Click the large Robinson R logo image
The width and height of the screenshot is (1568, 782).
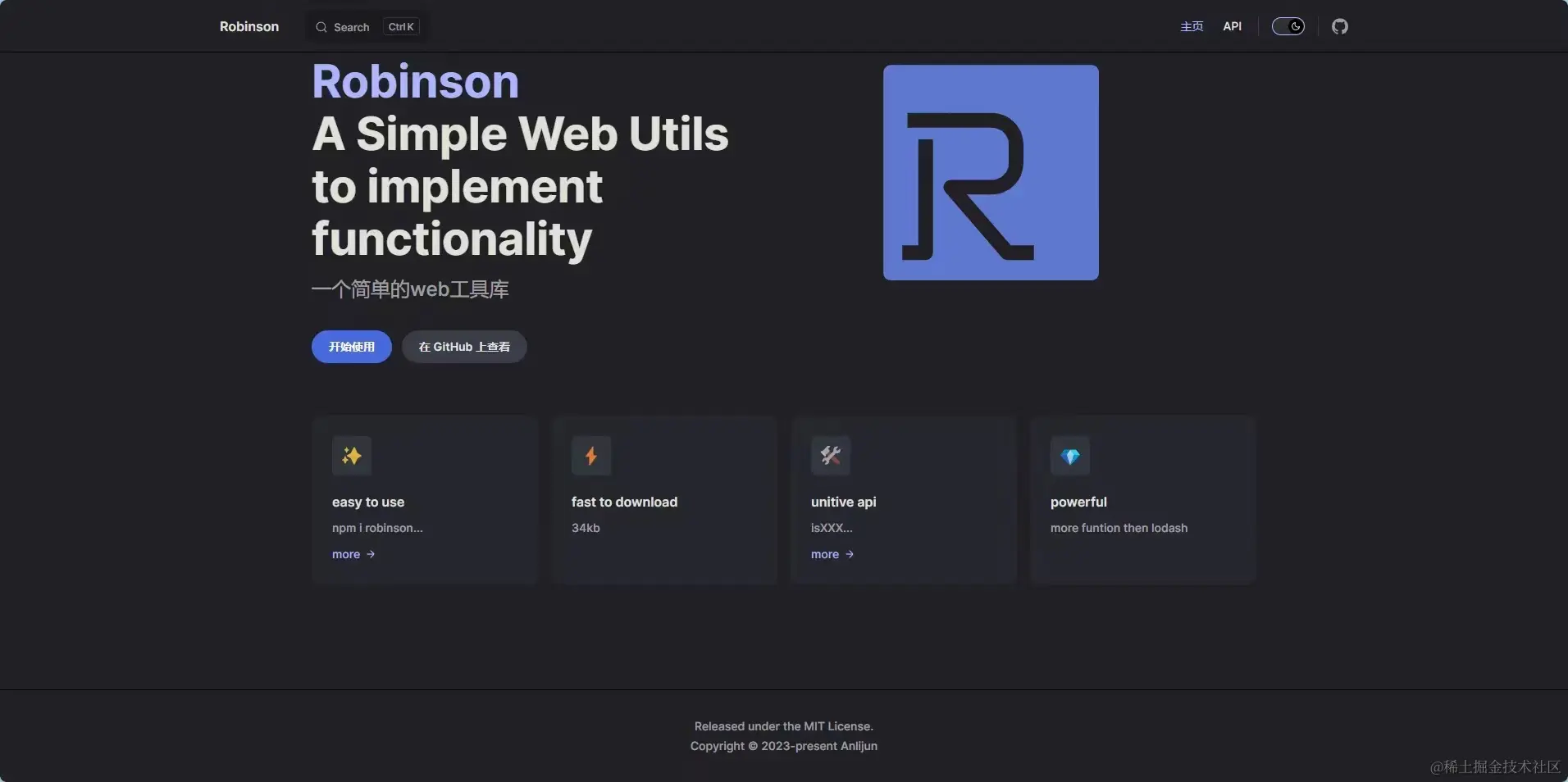(991, 173)
